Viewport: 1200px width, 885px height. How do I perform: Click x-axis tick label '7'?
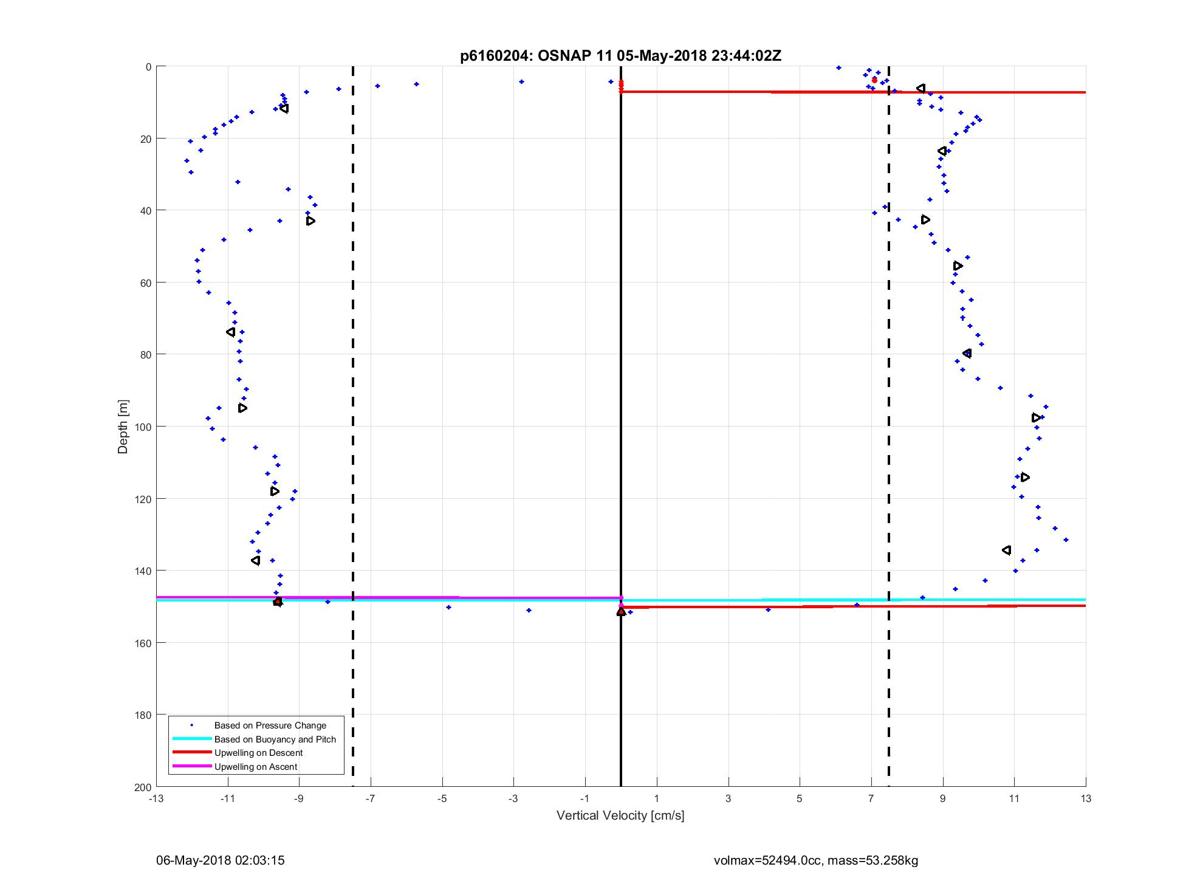pos(871,799)
